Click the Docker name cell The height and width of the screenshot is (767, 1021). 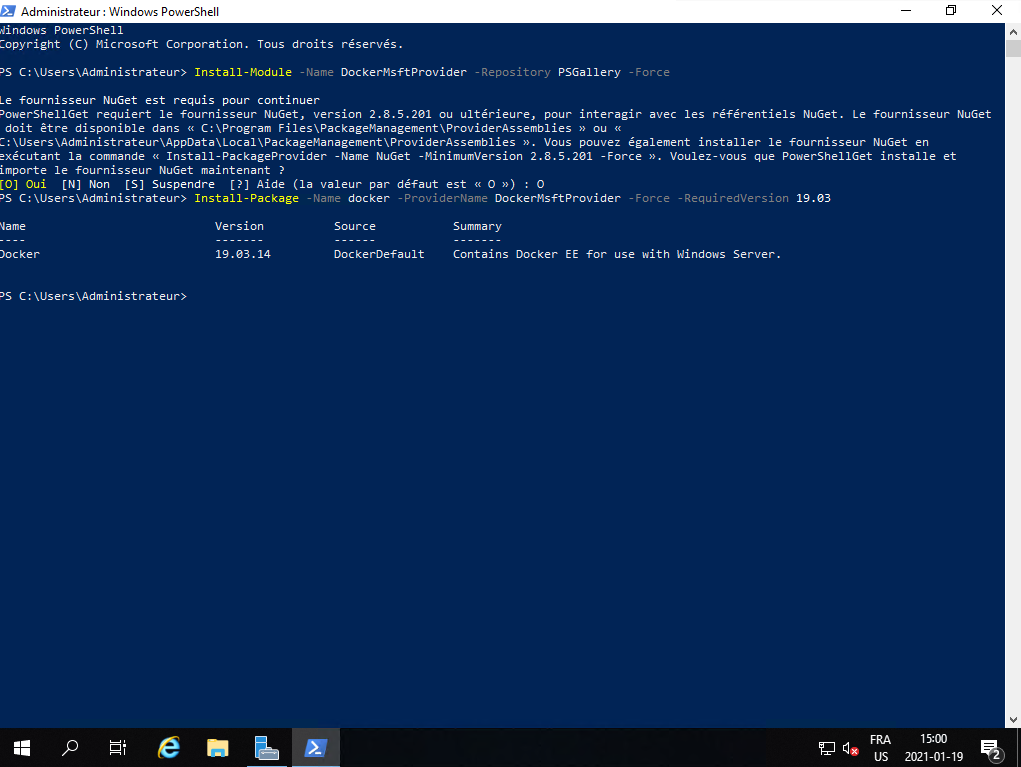pyautogui.click(x=20, y=254)
